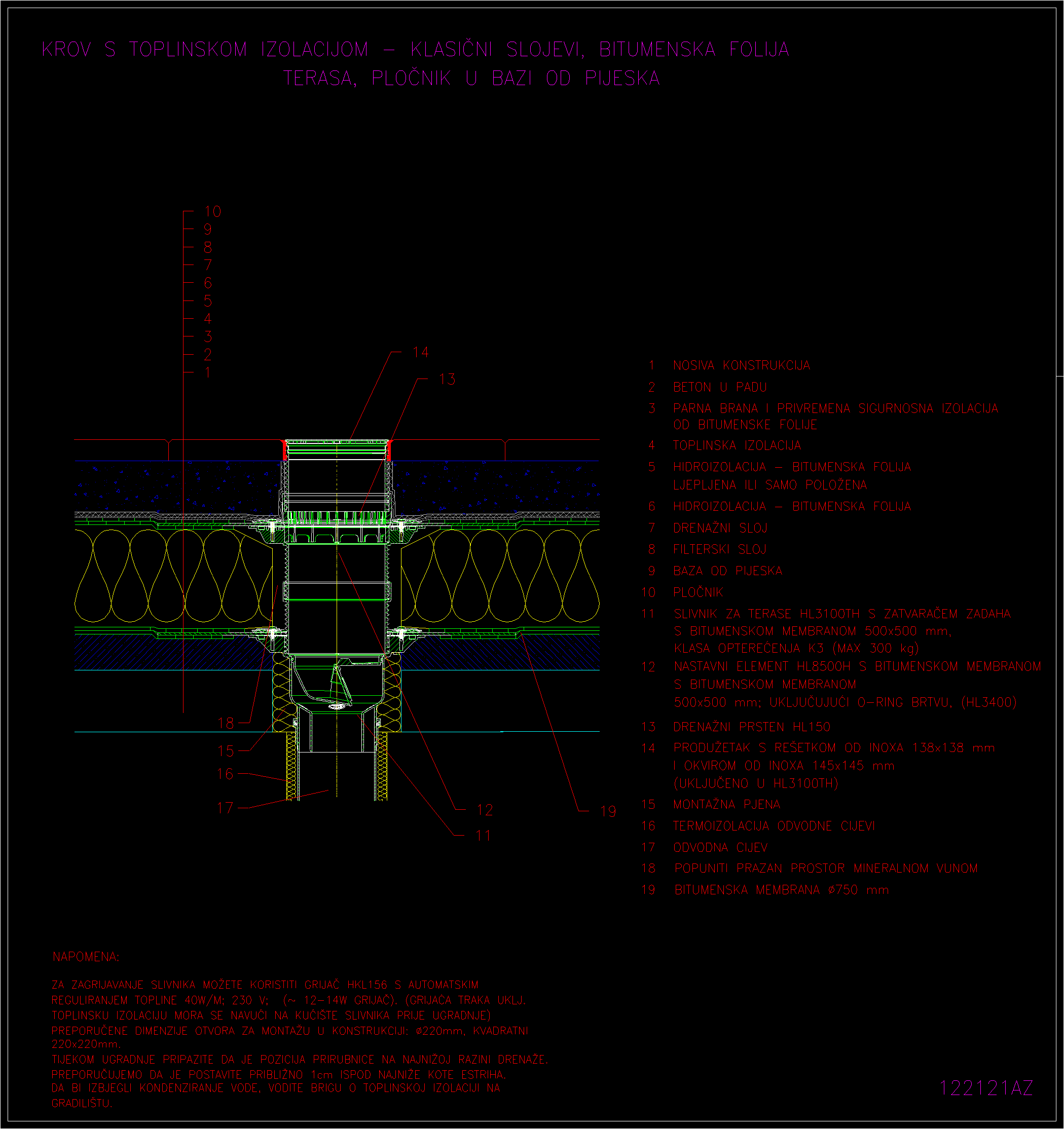Click callout label 11 below the drain
Viewport: 1064px width, 1129px height.
pos(484,836)
